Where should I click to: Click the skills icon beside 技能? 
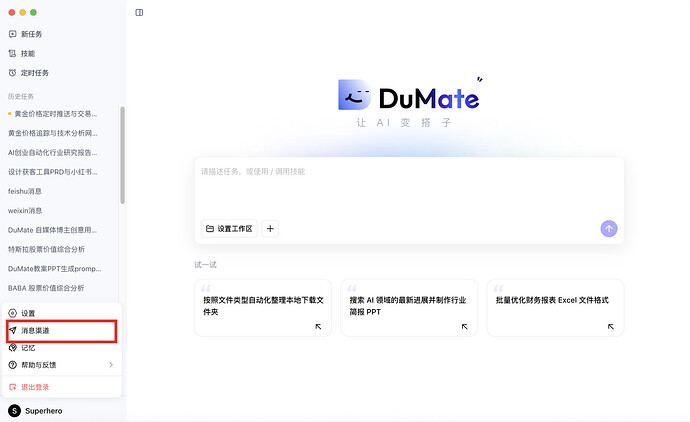point(12,53)
